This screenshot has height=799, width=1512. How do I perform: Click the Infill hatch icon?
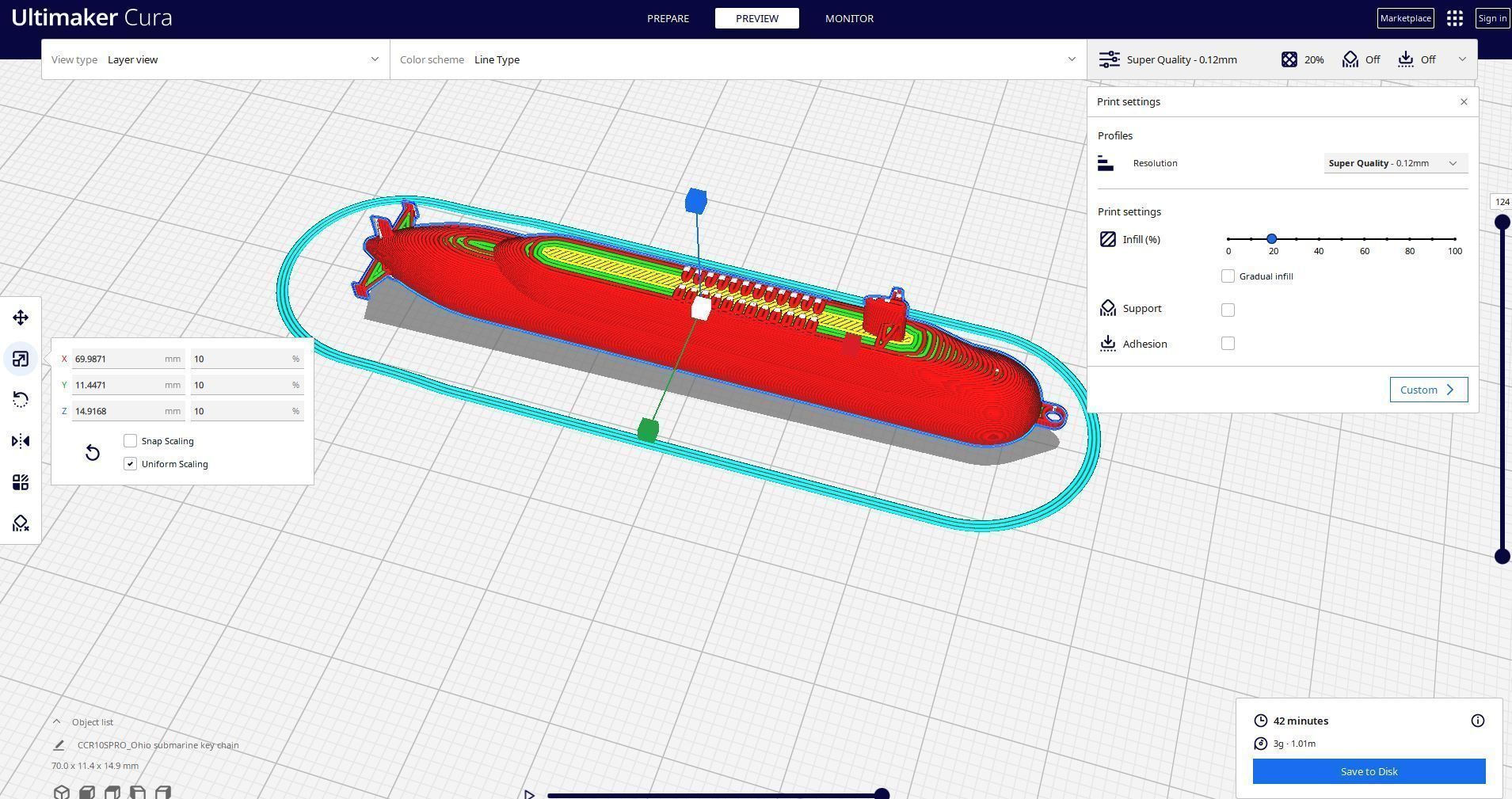point(1108,239)
